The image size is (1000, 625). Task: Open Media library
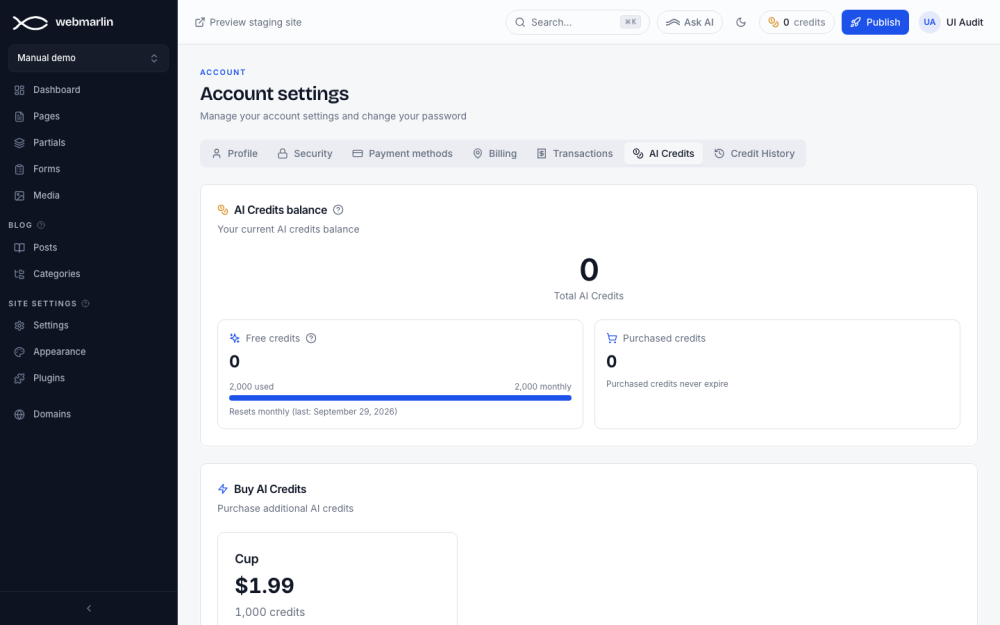pos(88,195)
